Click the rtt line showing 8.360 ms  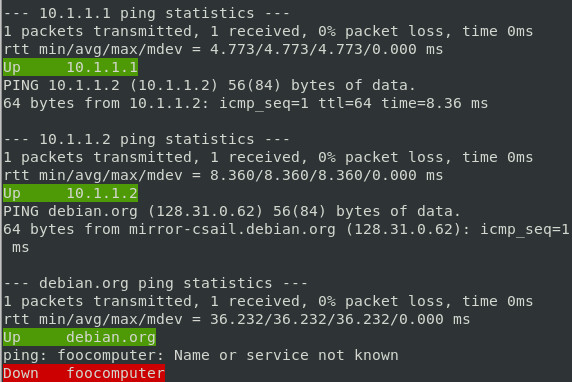click(x=223, y=175)
